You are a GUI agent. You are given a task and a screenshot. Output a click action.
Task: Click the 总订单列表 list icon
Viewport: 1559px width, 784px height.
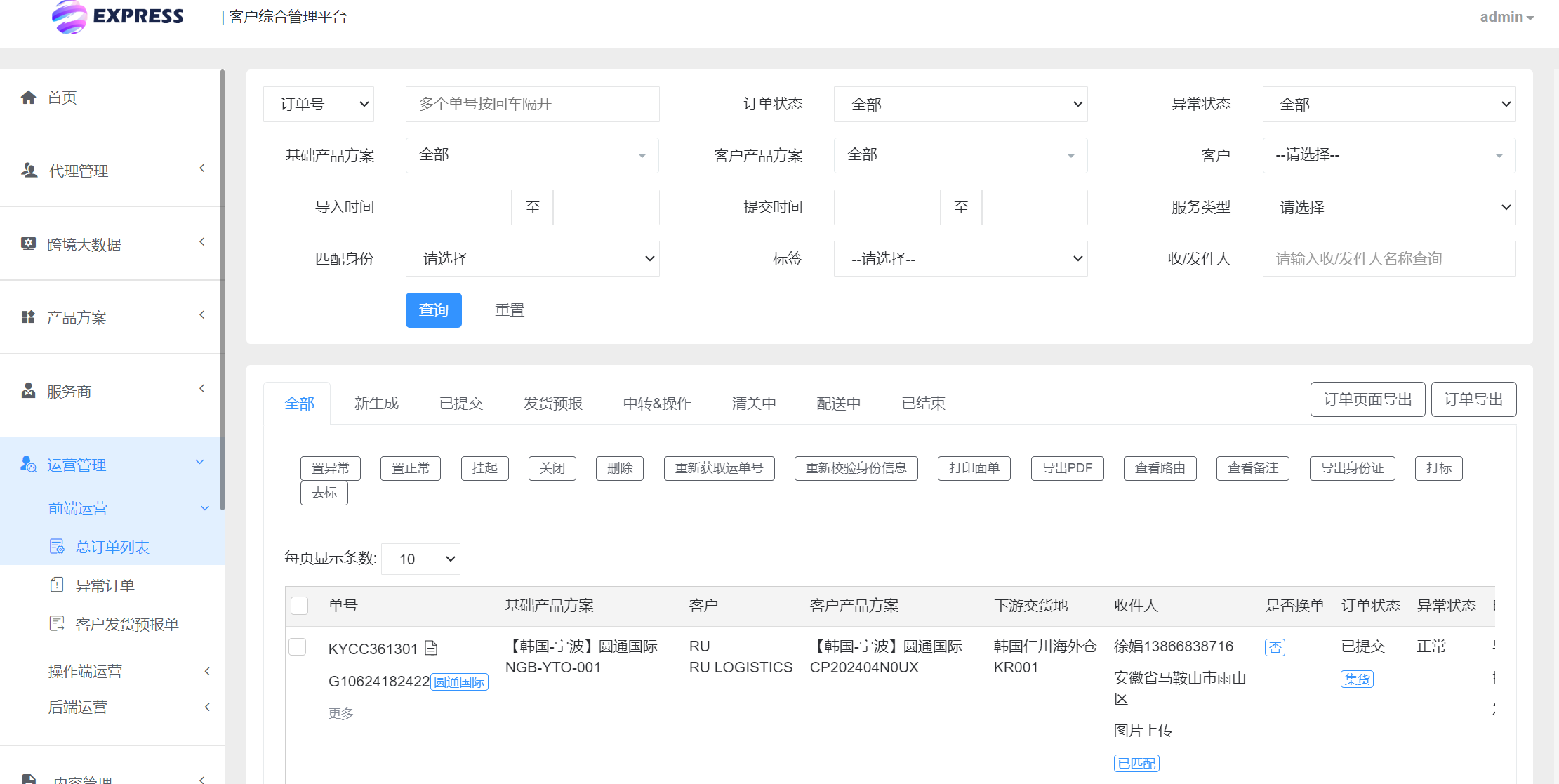[x=57, y=547]
